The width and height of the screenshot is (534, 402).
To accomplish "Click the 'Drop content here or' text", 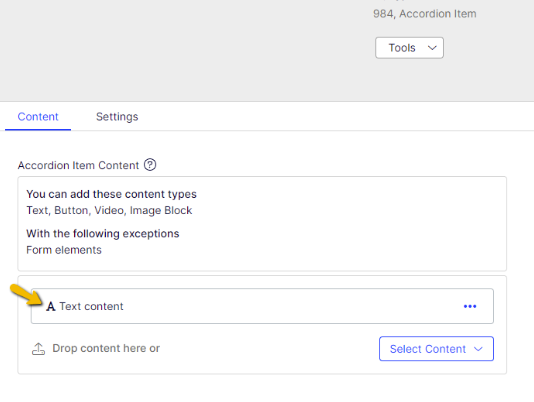I will pos(106,348).
